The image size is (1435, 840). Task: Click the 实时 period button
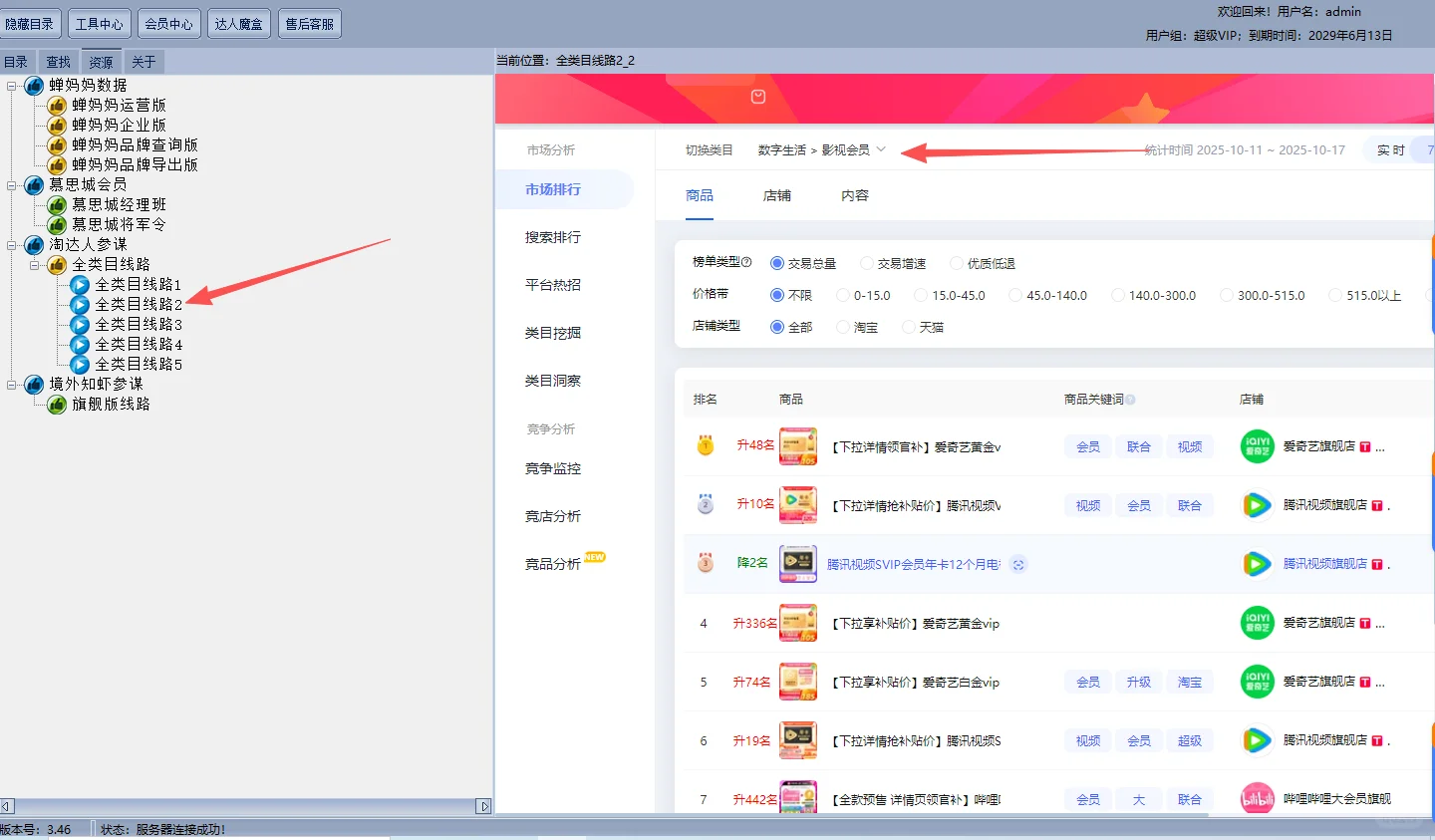click(x=1391, y=150)
